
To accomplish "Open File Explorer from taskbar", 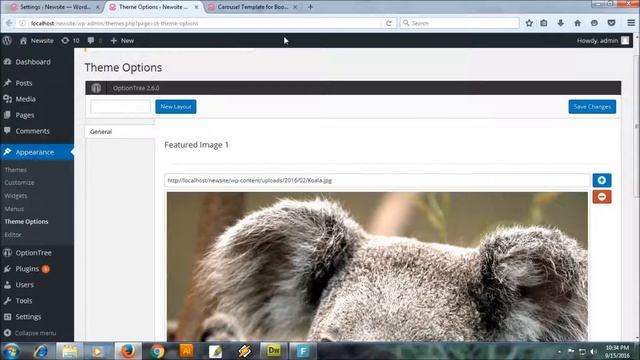I will 69,351.
